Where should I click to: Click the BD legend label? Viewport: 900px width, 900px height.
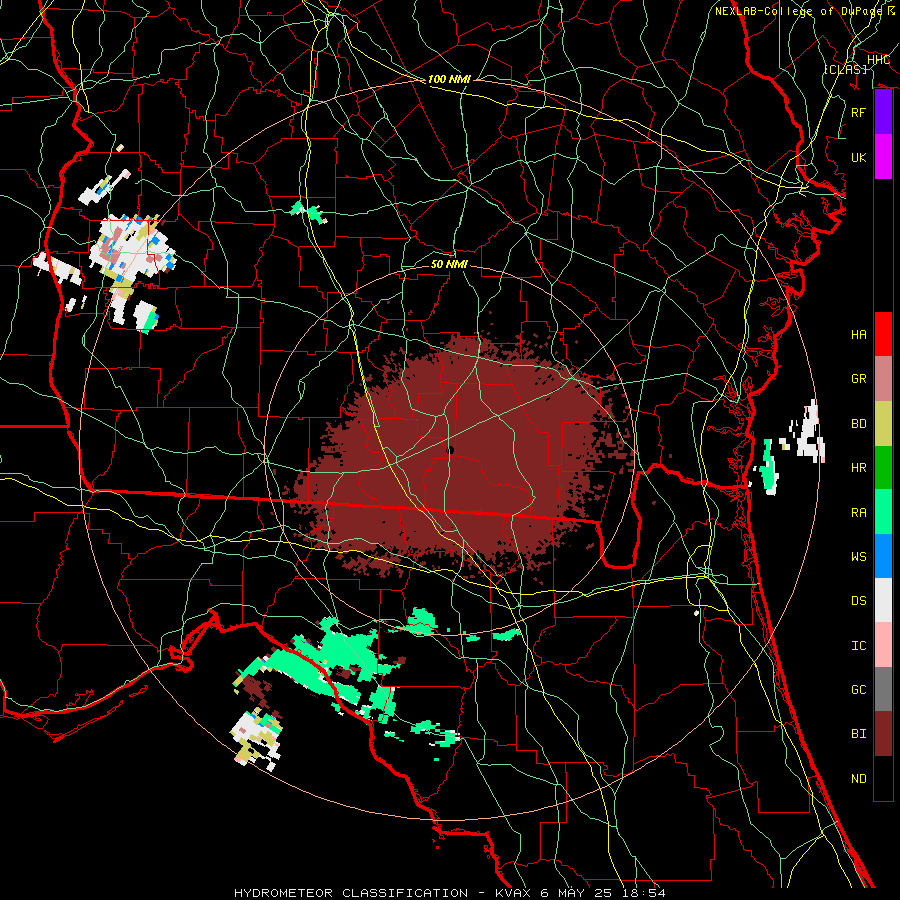tap(858, 423)
